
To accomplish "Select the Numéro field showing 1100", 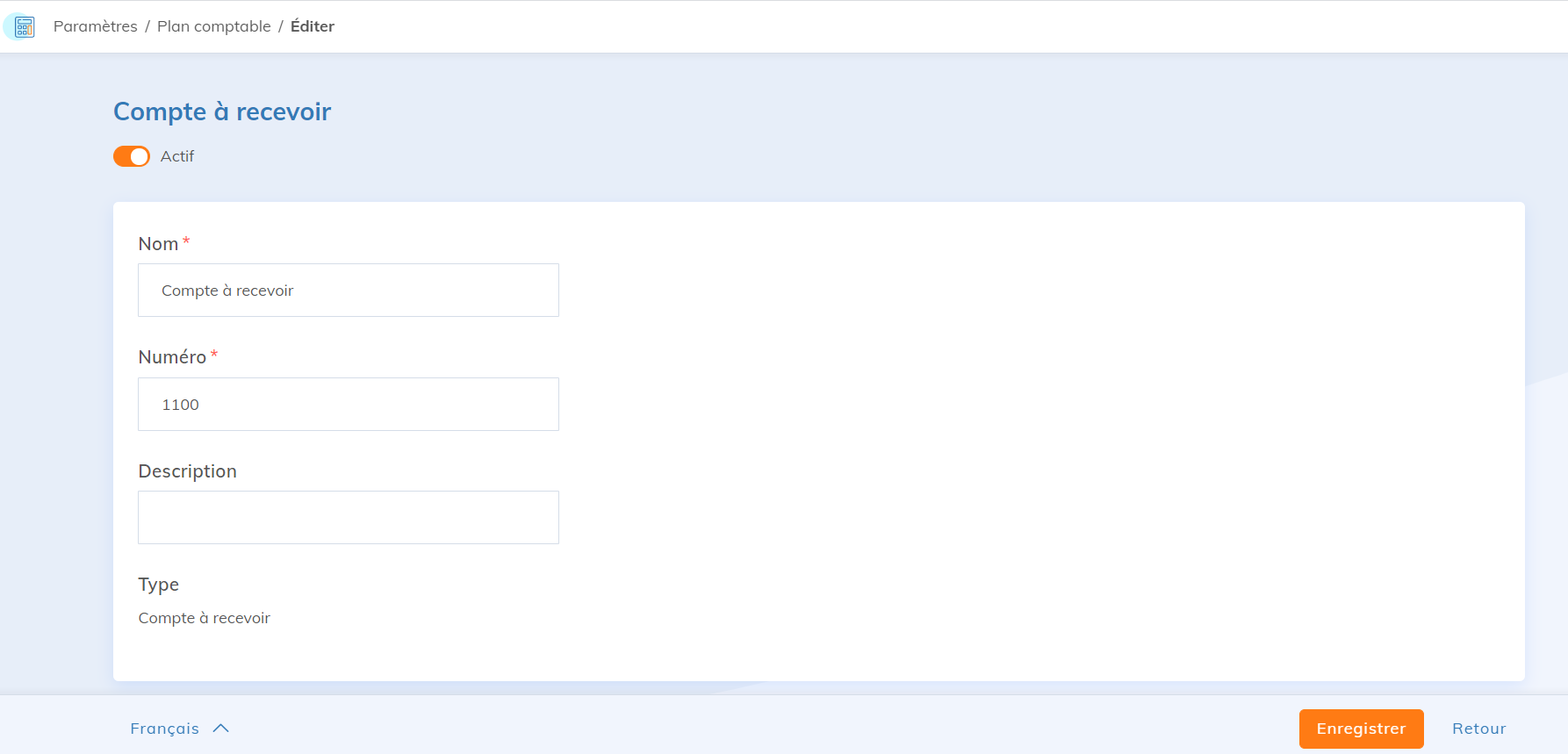I will [348, 404].
